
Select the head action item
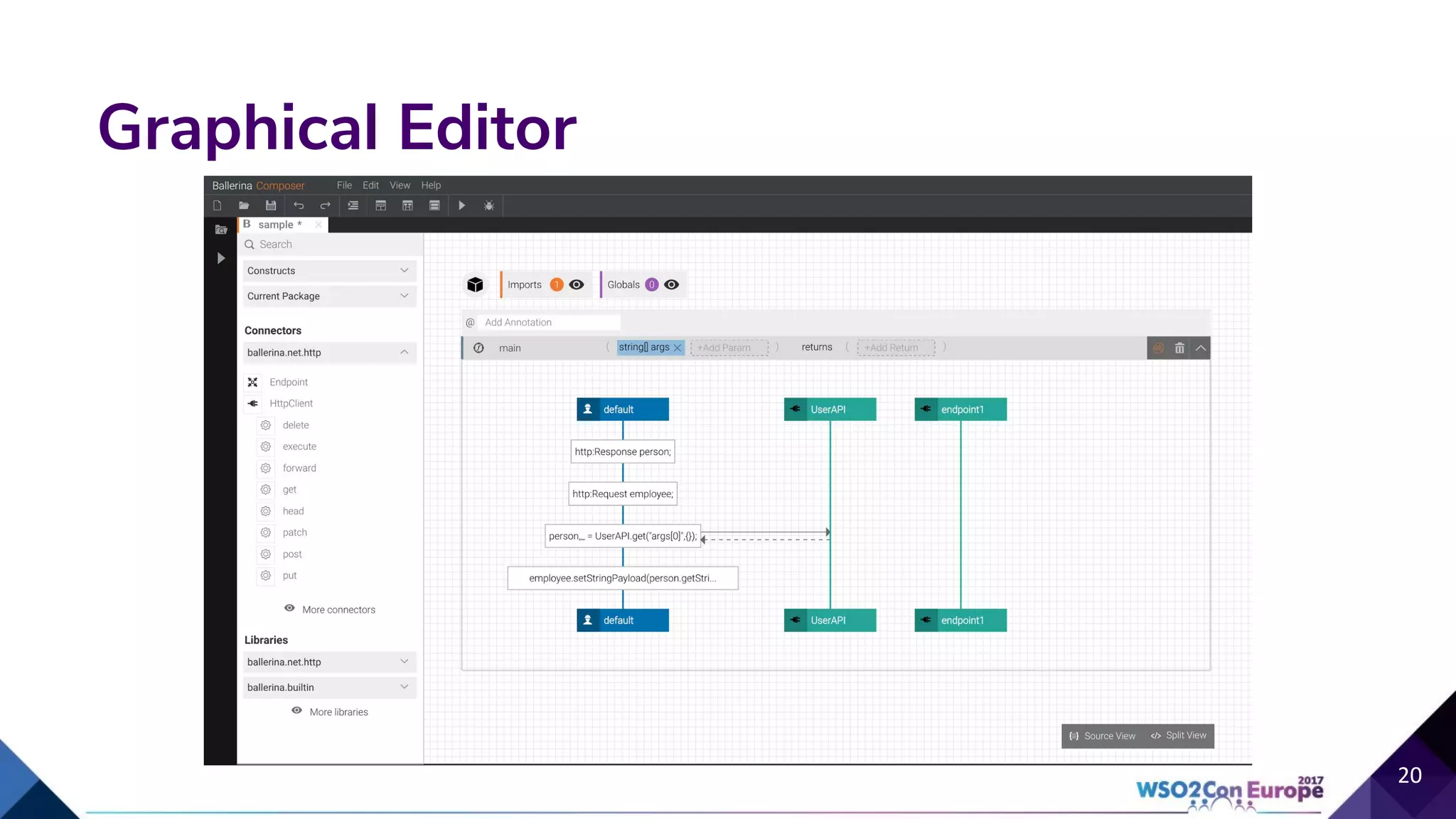293,511
